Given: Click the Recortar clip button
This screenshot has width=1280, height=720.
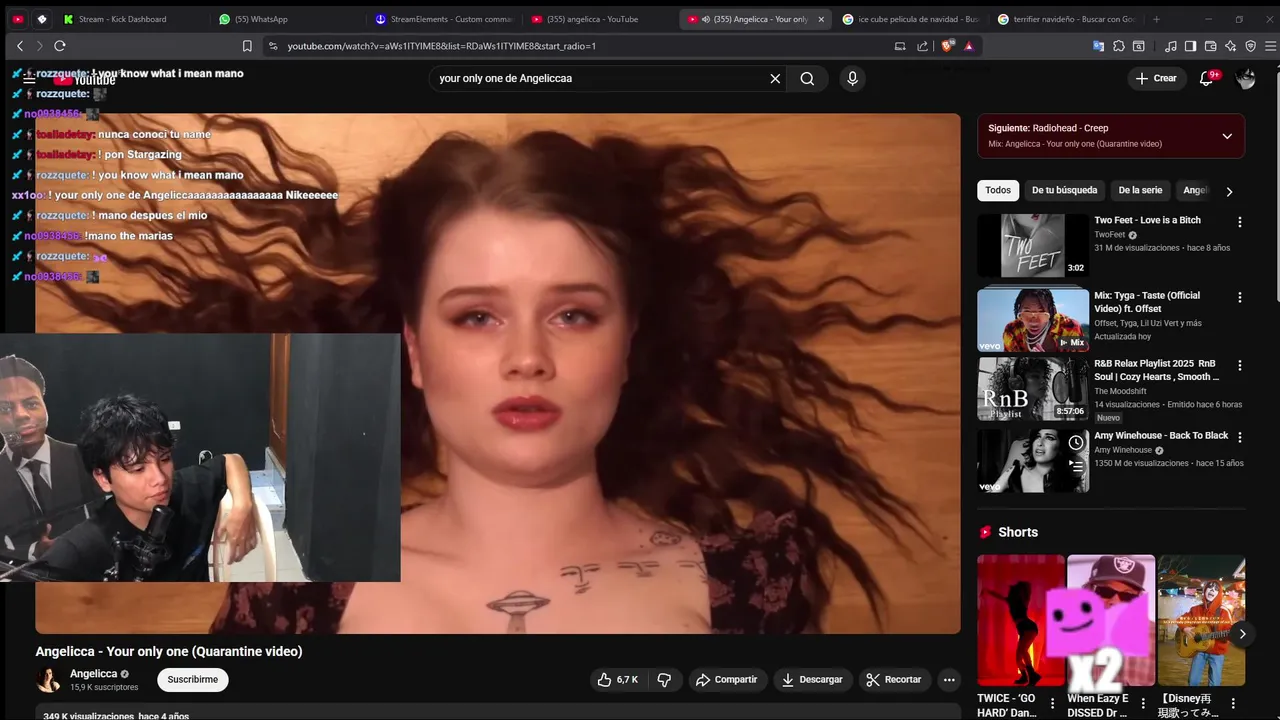Looking at the screenshot, I should coord(894,680).
